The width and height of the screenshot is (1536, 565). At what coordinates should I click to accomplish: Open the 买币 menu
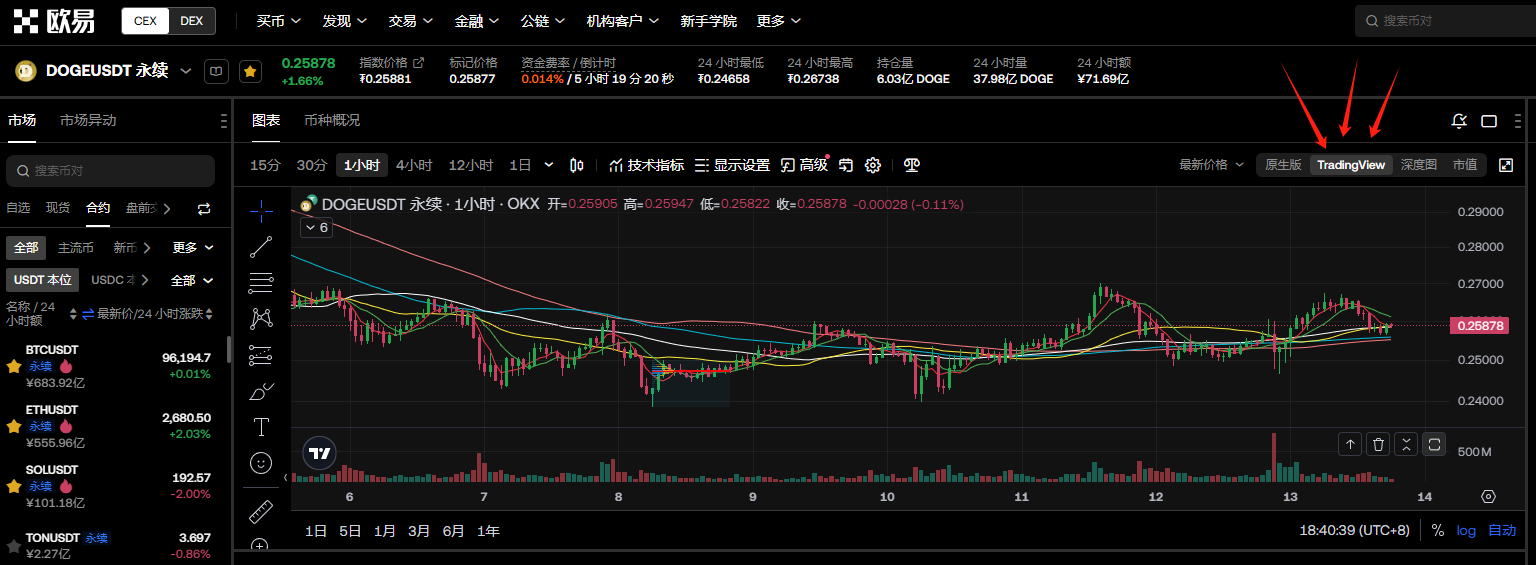[278, 21]
